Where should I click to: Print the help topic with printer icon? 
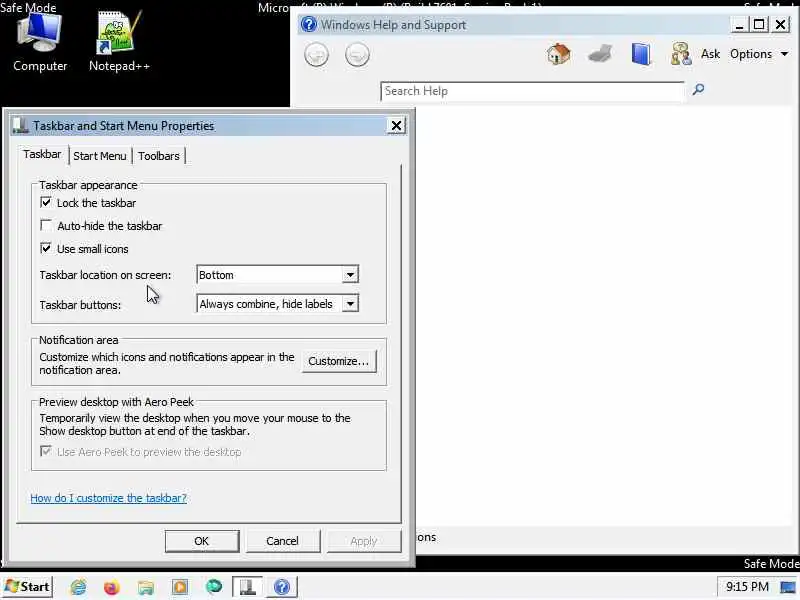600,54
